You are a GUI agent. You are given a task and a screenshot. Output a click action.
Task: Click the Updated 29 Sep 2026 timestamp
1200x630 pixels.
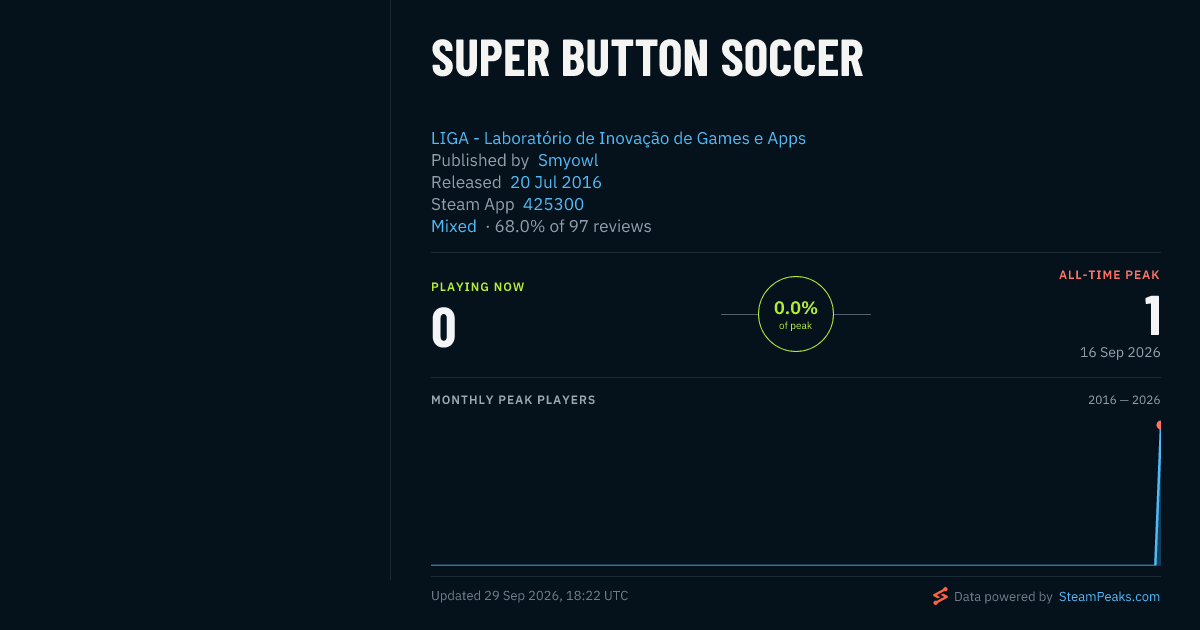529,596
